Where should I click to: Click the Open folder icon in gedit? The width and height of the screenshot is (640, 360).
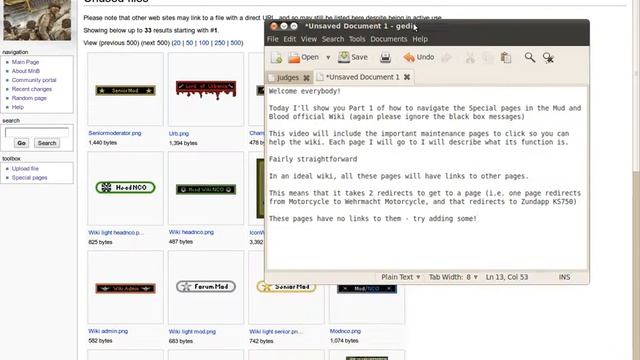pos(294,58)
